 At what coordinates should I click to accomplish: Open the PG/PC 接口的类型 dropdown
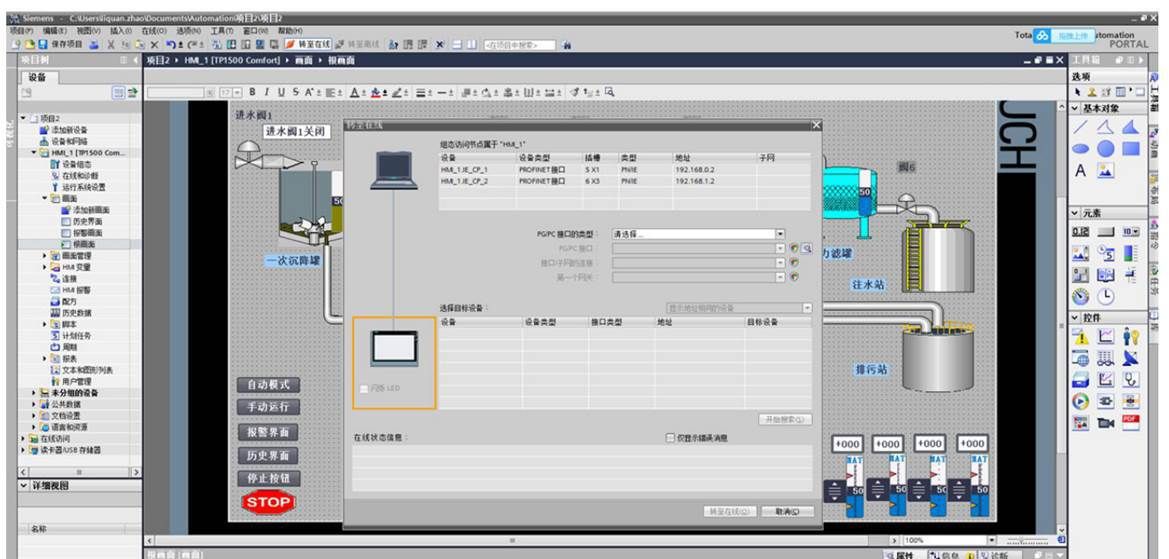click(780, 234)
